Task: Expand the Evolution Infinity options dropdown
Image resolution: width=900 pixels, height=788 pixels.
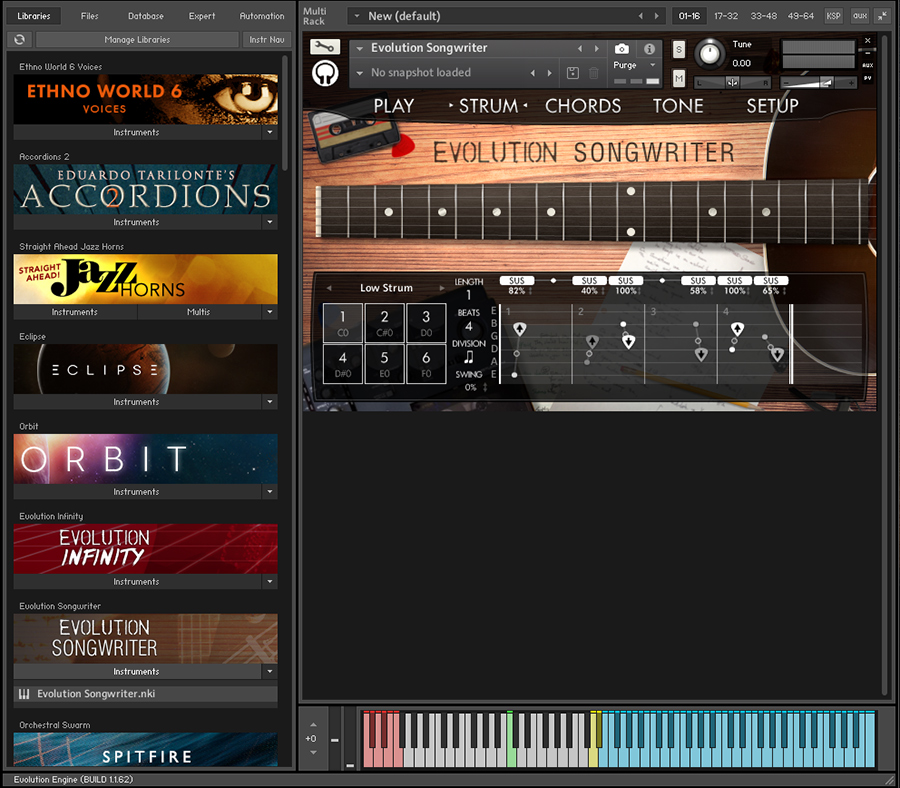Action: [x=270, y=581]
